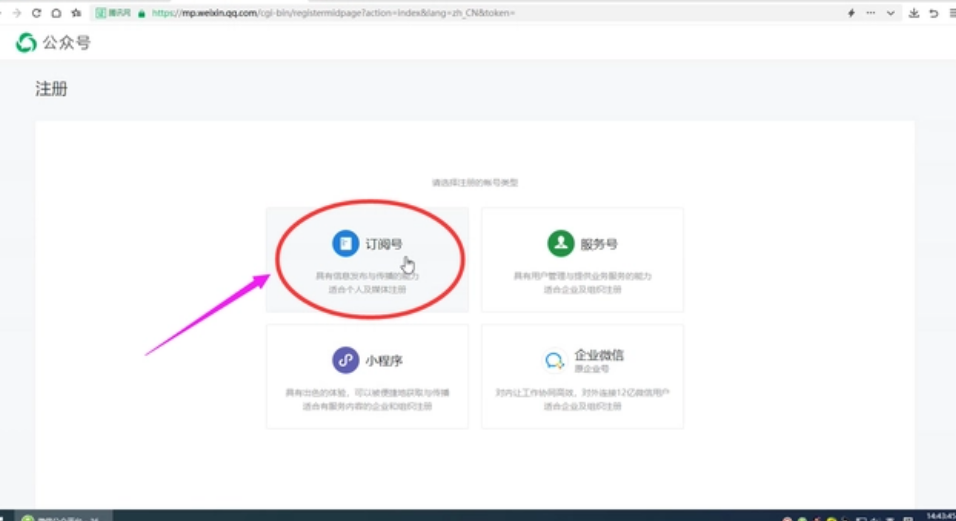Click the 适合有服务内容的企业和组织注册 text
Image resolution: width=956 pixels, height=521 pixels.
coord(367,406)
